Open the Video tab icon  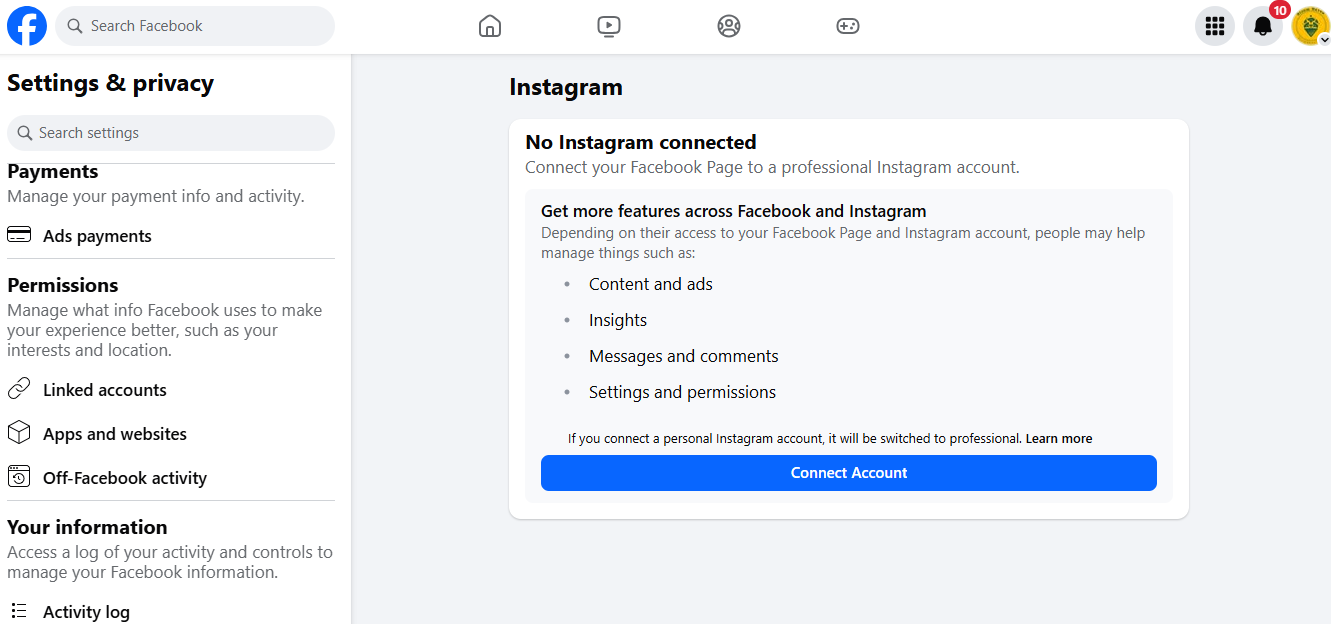point(609,26)
